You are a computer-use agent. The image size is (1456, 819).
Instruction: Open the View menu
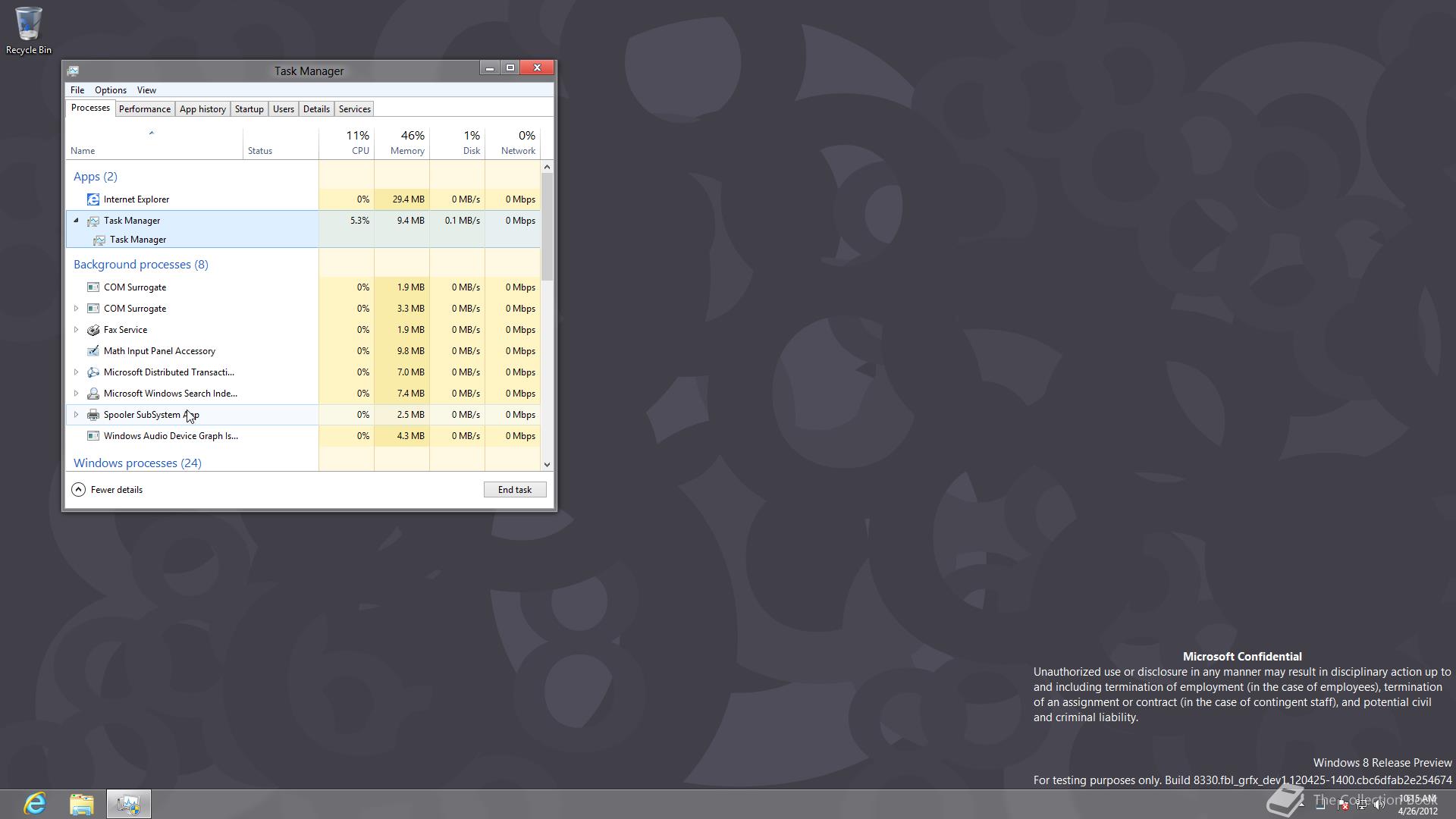point(146,90)
